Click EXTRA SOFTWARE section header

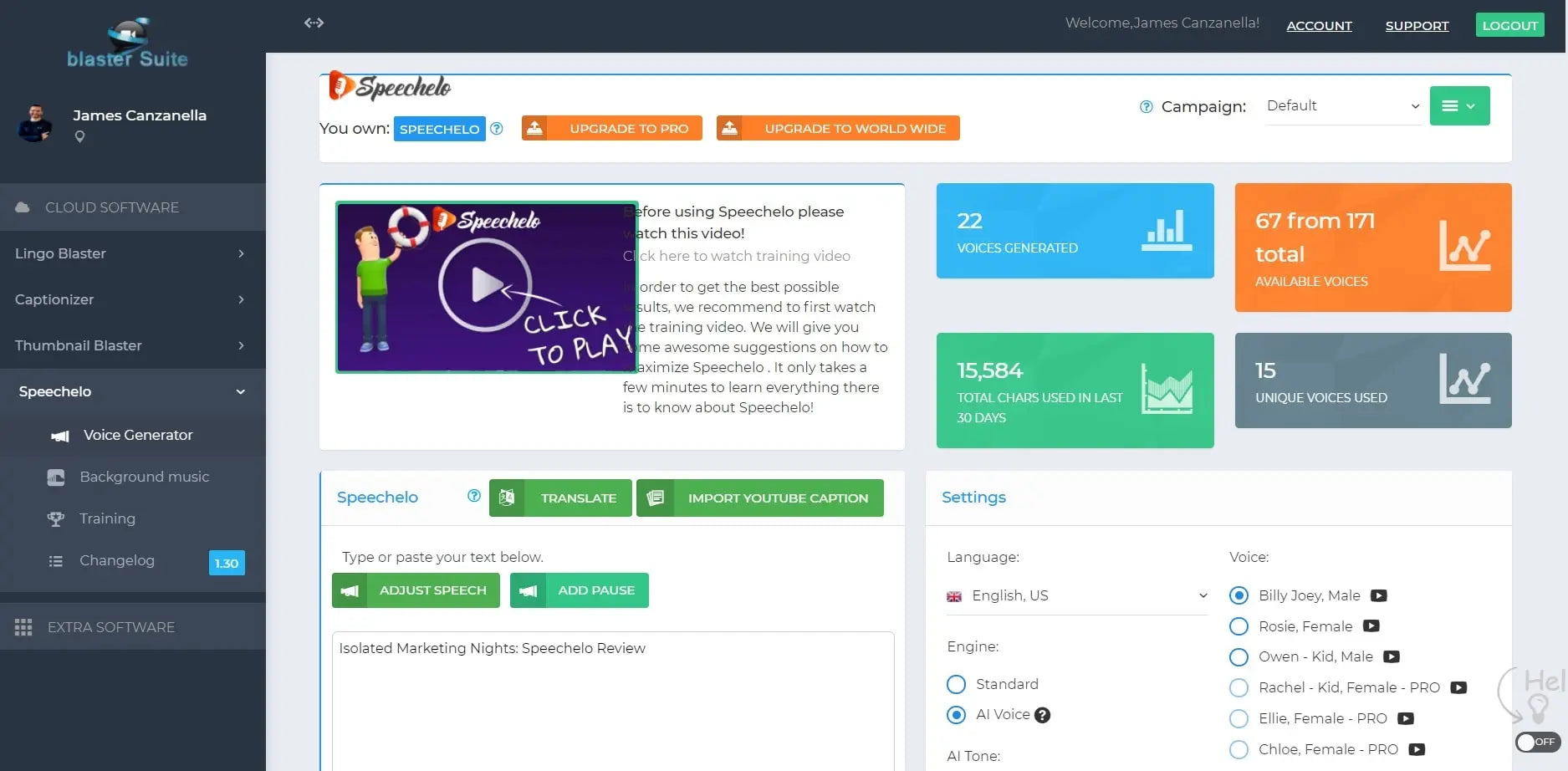click(x=133, y=627)
